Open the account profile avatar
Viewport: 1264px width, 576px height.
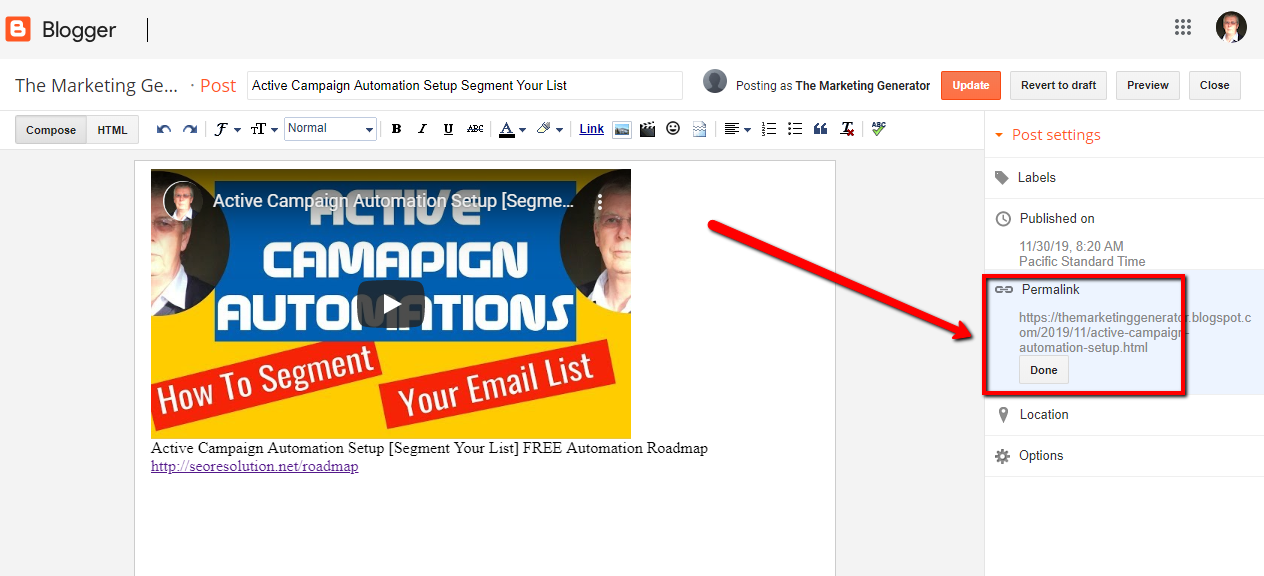pos(1231,28)
